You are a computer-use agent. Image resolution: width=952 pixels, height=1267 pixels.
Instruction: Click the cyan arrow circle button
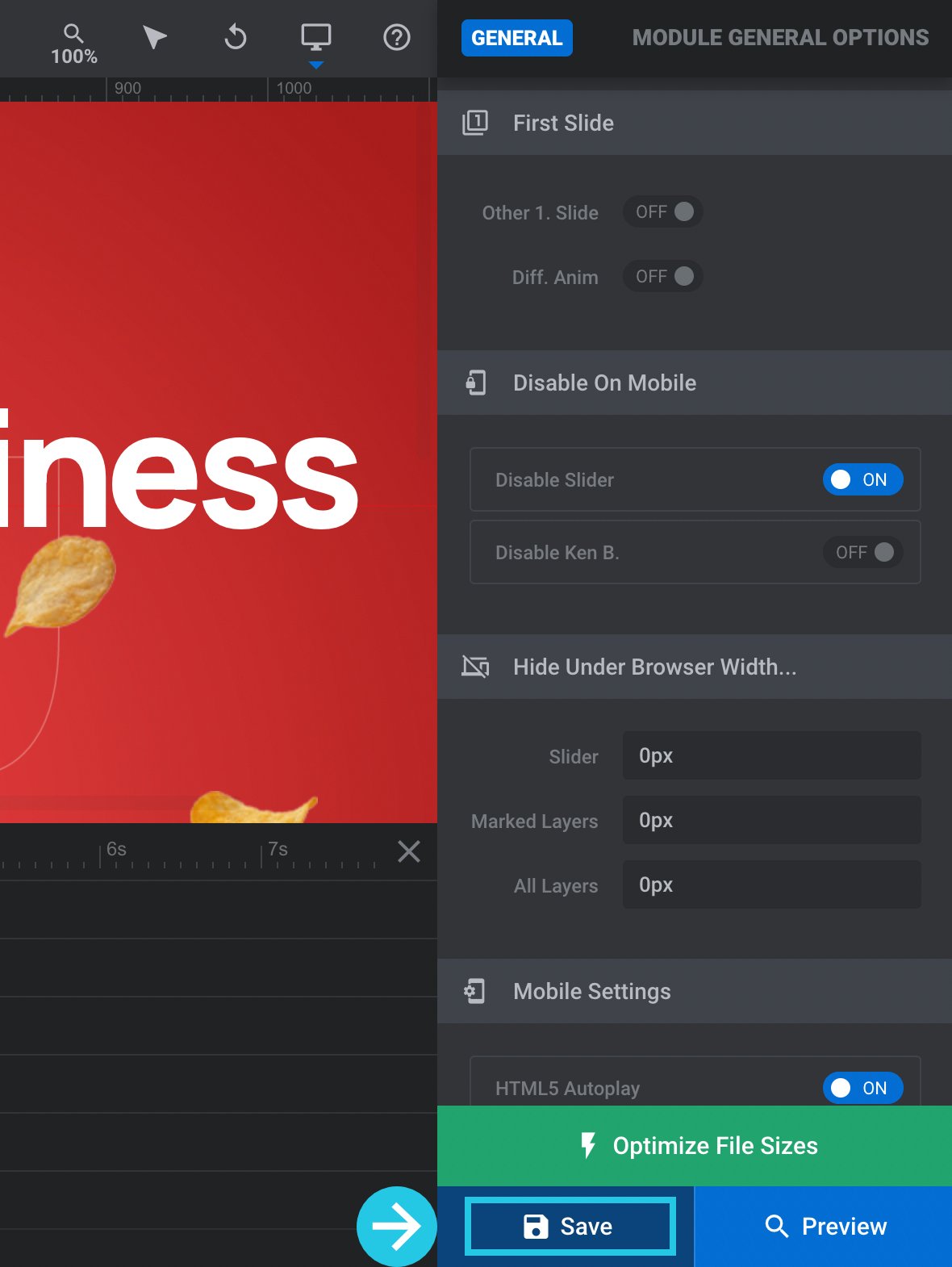click(397, 1227)
